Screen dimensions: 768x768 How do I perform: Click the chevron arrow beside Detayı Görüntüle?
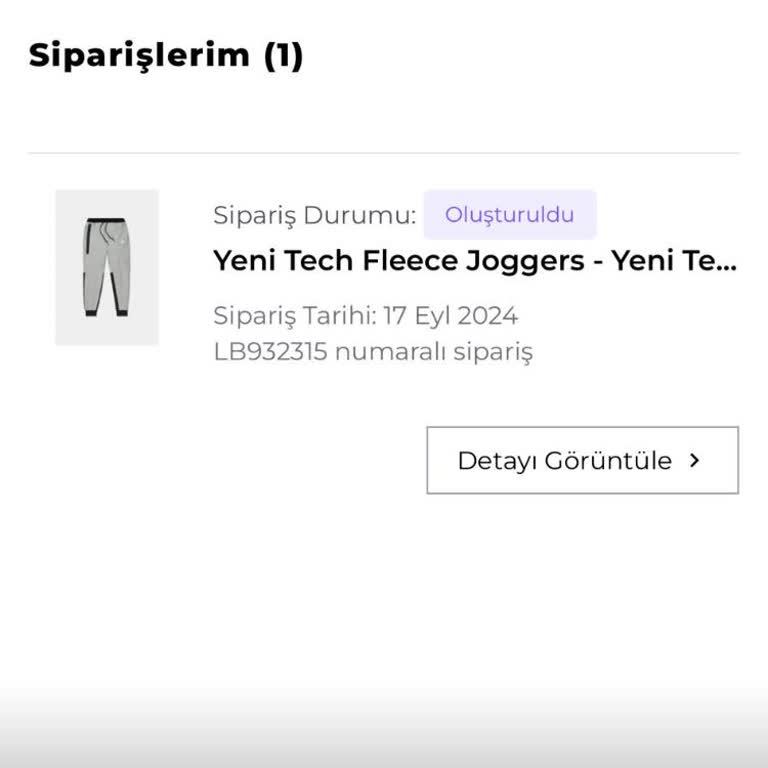pos(695,460)
